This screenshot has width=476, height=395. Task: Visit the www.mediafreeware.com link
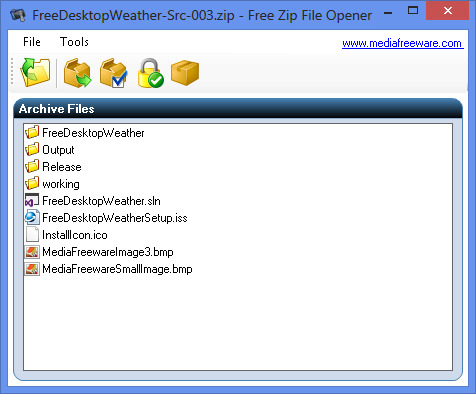coord(402,43)
